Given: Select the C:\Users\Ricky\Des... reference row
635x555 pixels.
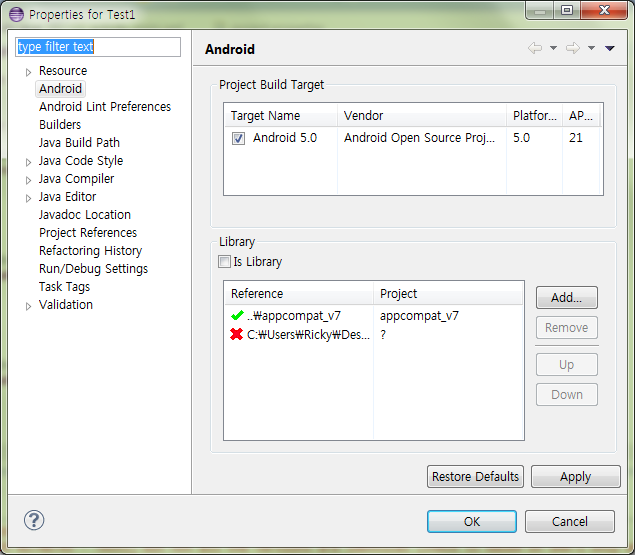Looking at the screenshot, I should click(374, 335).
